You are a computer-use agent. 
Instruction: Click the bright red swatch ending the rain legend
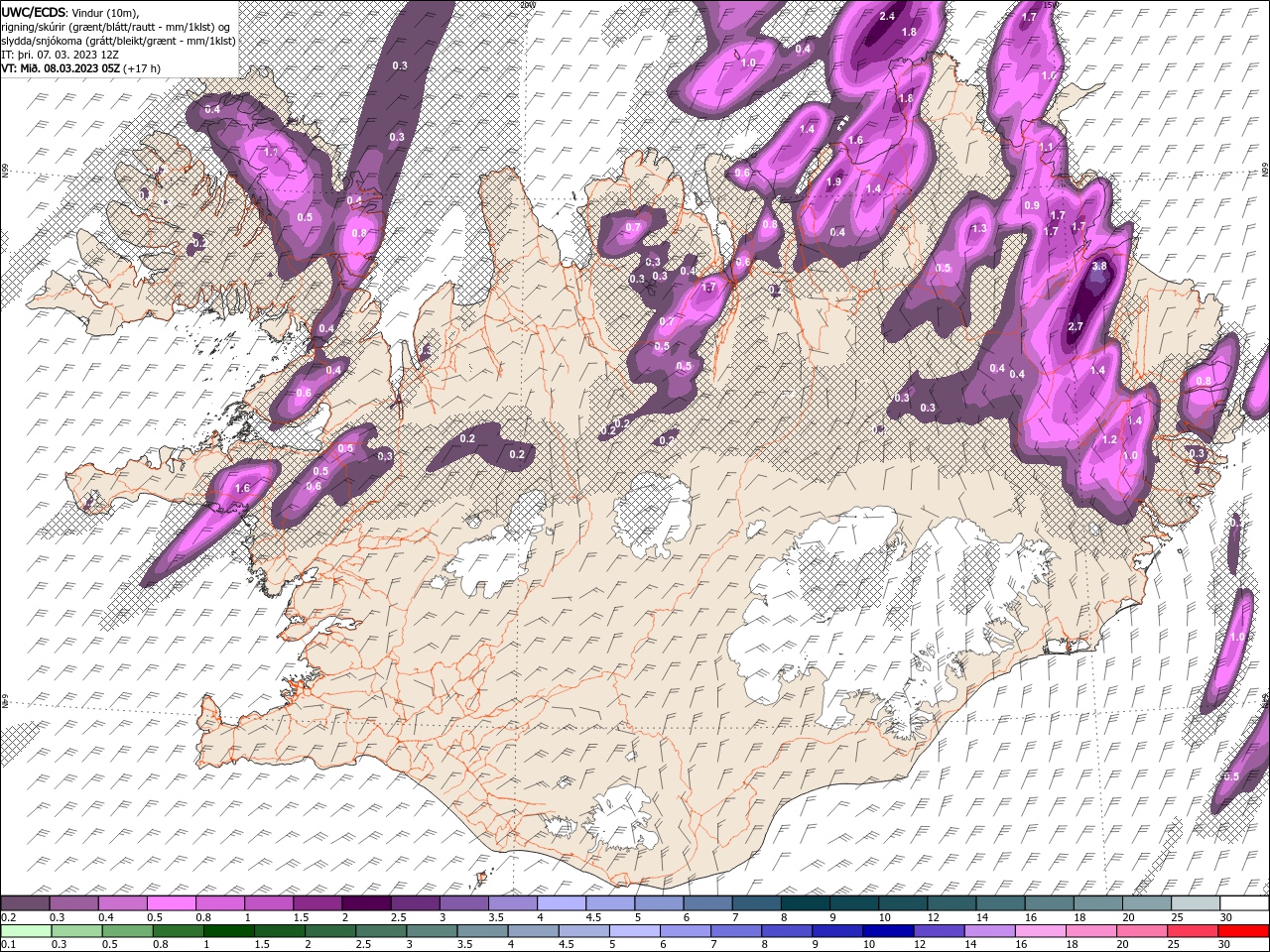(1242, 931)
